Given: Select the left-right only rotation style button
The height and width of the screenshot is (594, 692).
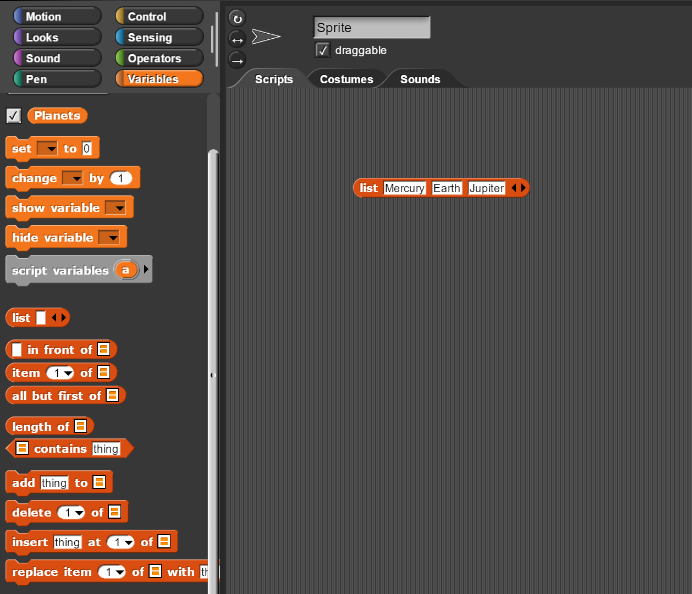Looking at the screenshot, I should [x=237, y=38].
